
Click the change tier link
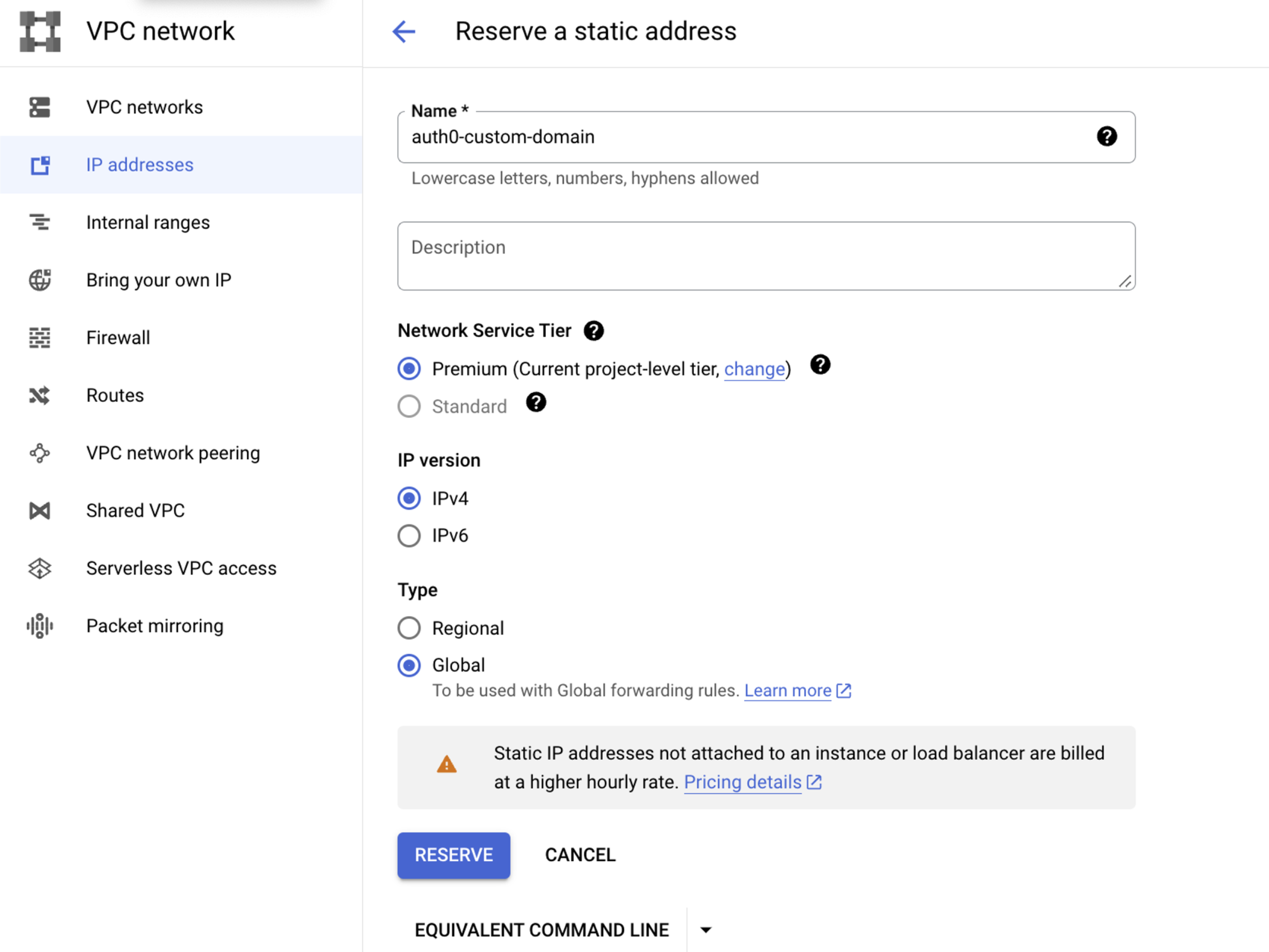(x=754, y=369)
